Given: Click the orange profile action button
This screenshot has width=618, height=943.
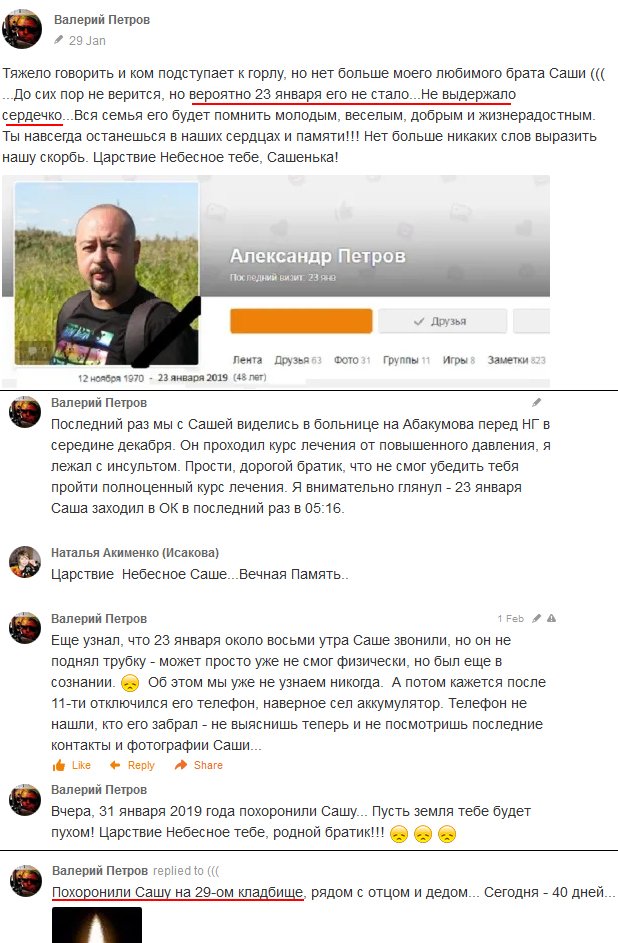Looking at the screenshot, I should coord(301,321).
